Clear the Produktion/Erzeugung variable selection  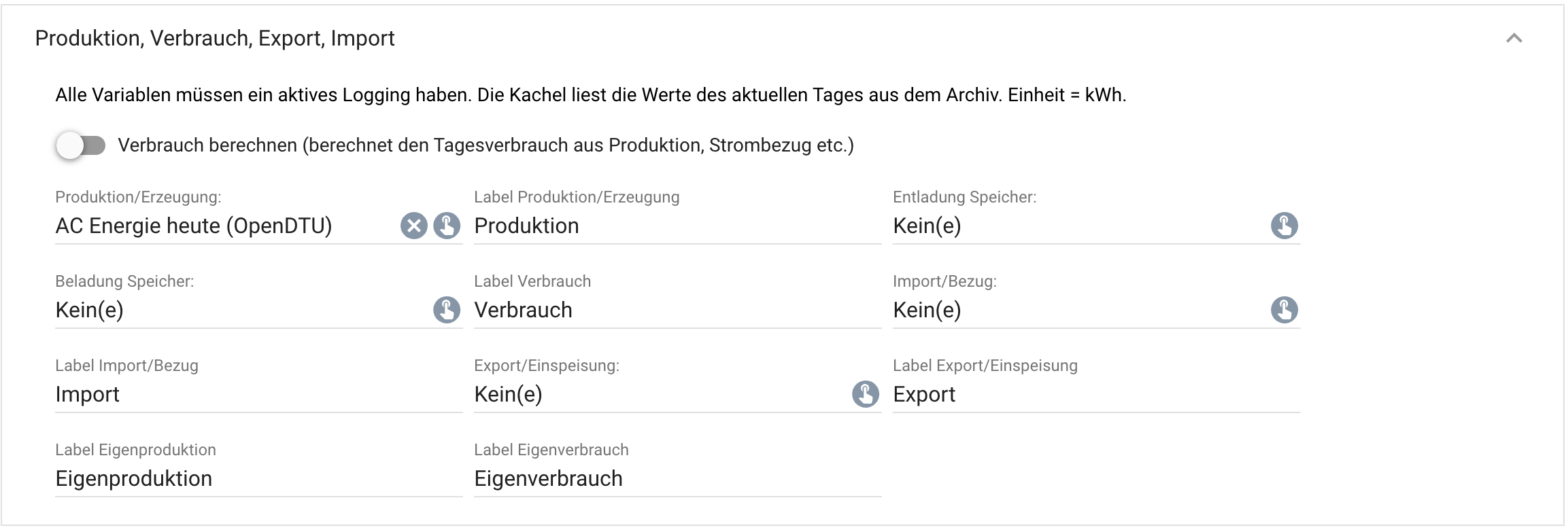pos(413,226)
